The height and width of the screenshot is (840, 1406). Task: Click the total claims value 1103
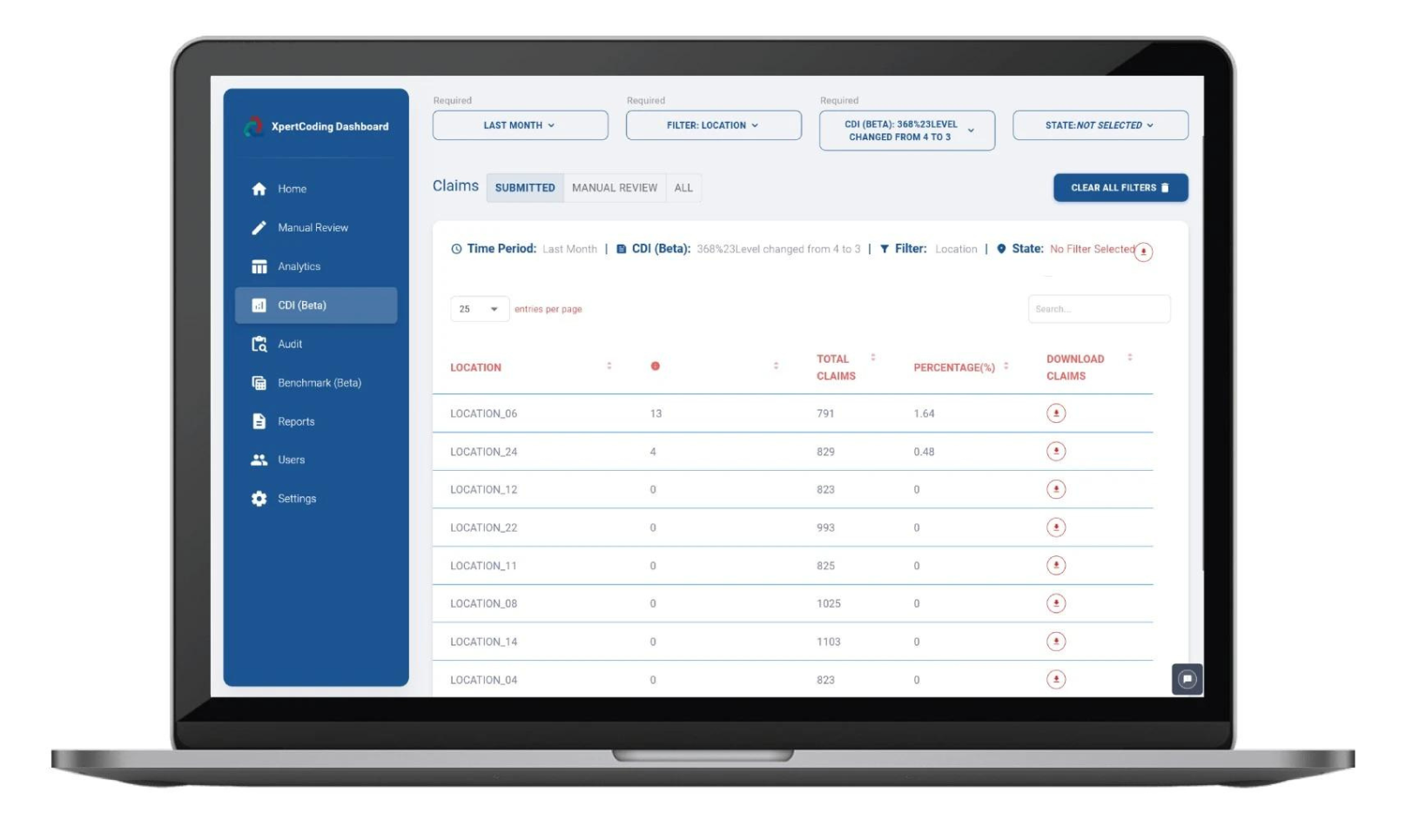pyautogui.click(x=829, y=642)
